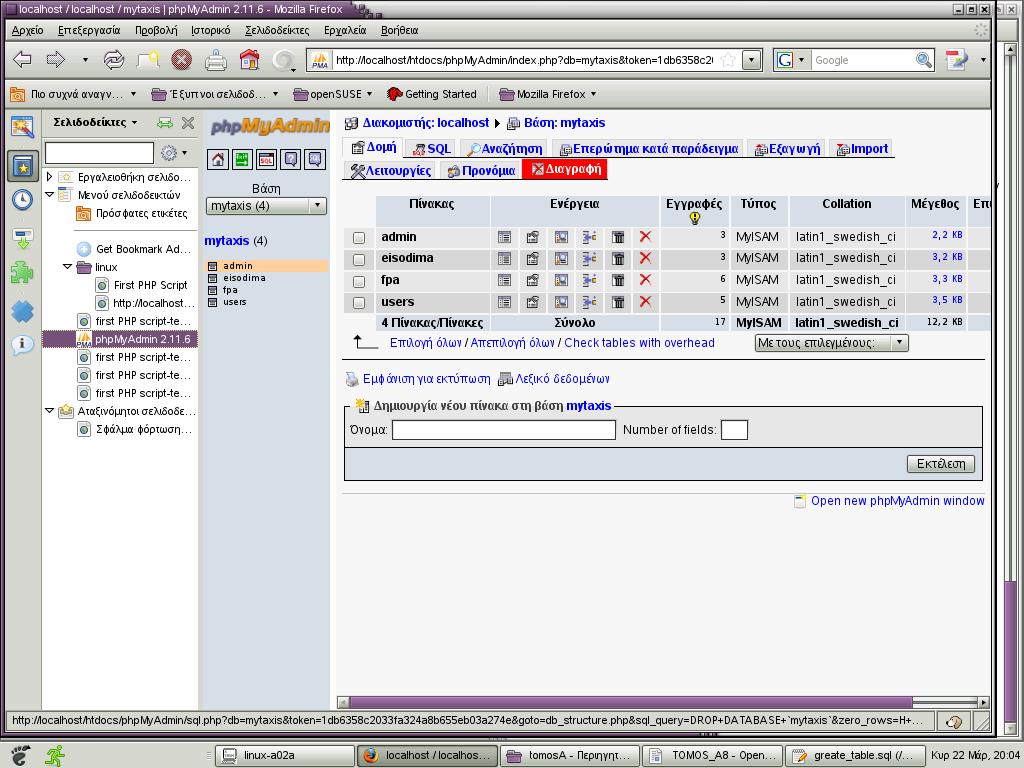Select eisodima table in left navigation list
Screen dimensions: 1024x768
(244, 278)
